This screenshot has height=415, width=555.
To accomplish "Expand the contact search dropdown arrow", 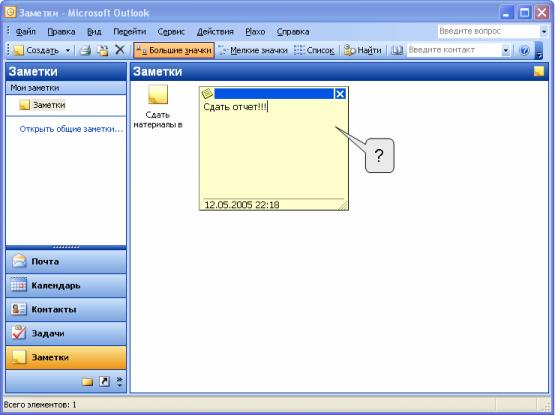I will (x=506, y=51).
